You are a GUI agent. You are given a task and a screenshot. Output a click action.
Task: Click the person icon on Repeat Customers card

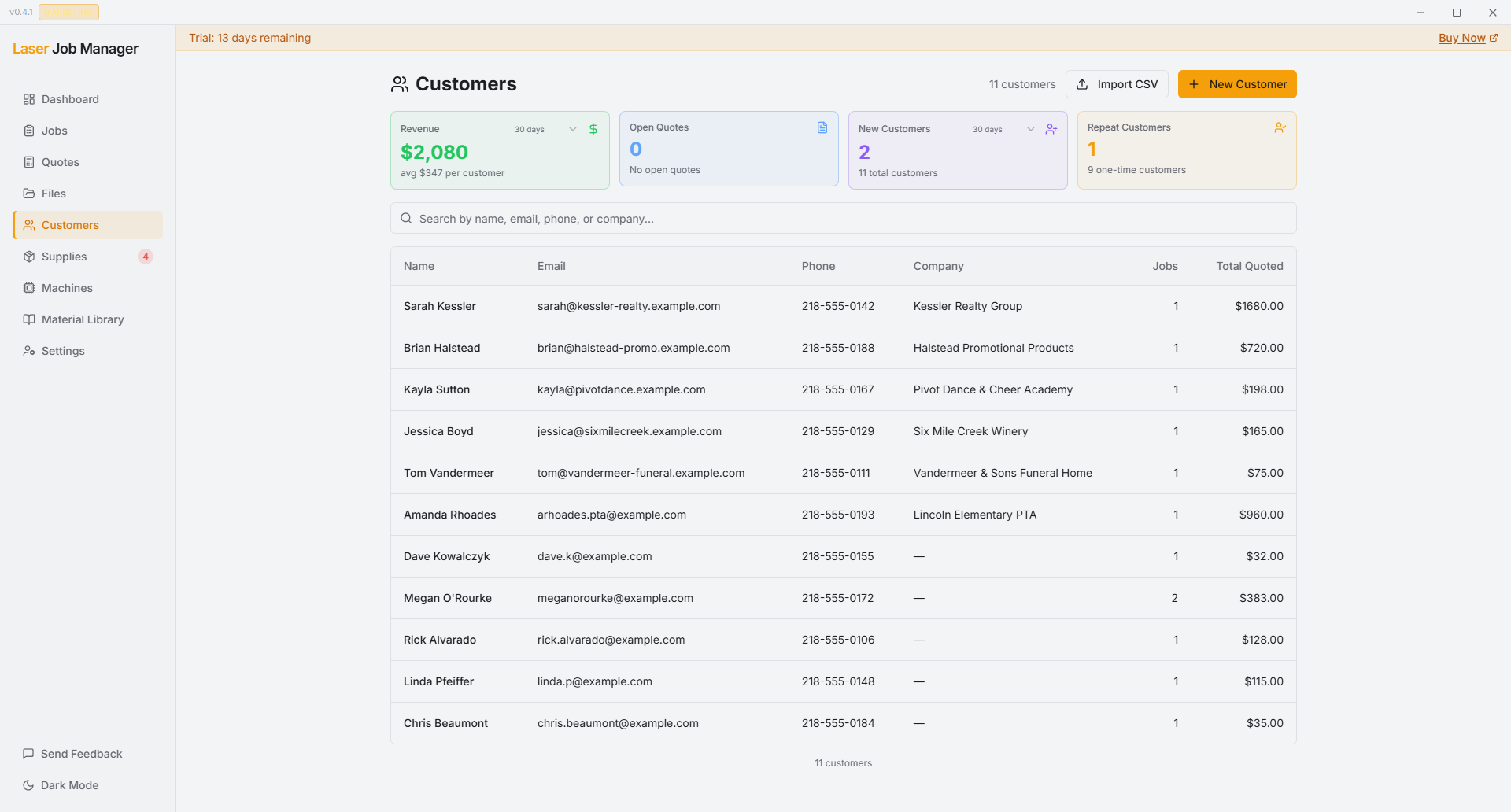(x=1279, y=127)
